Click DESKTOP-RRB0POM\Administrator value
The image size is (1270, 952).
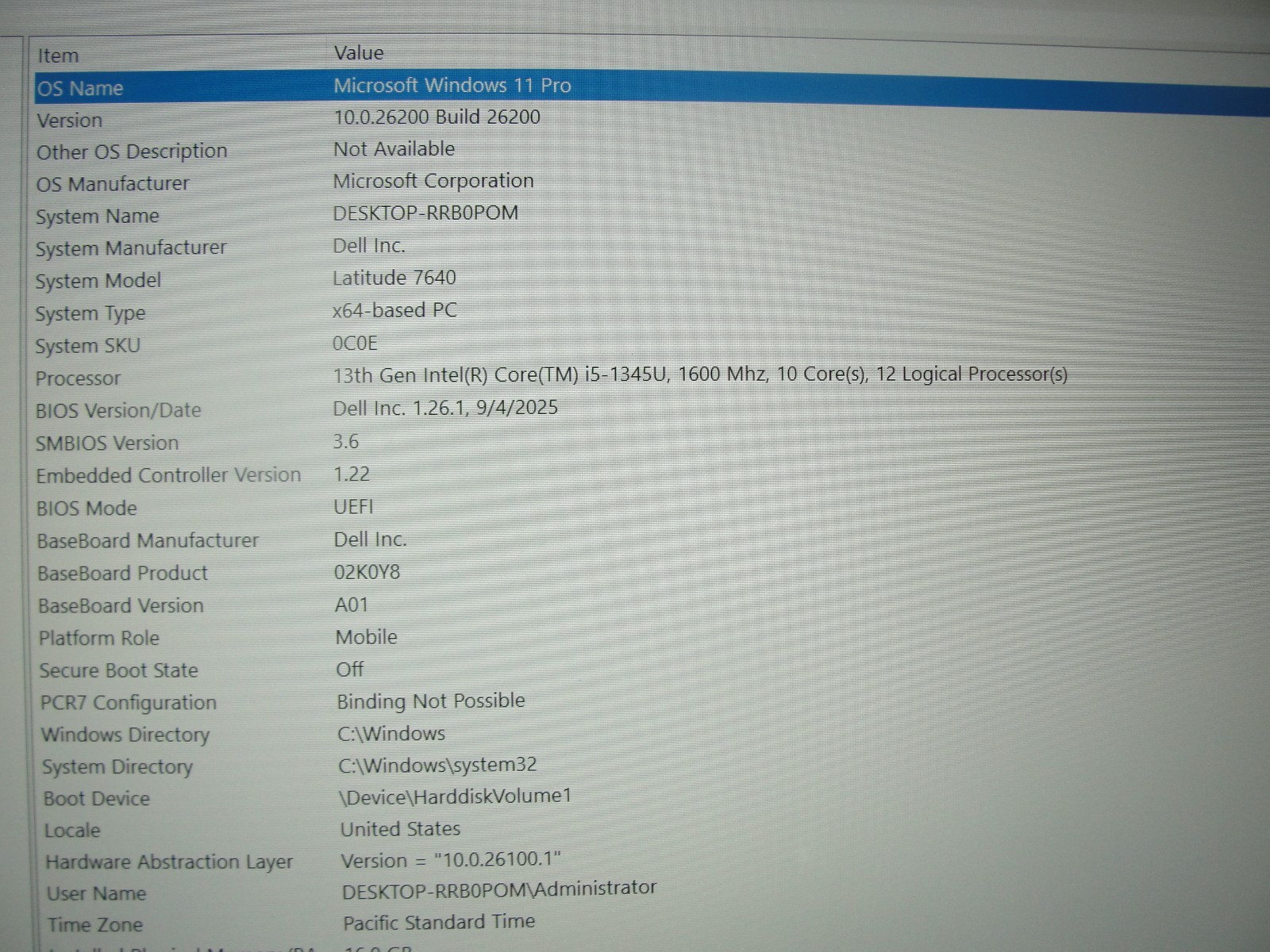(x=499, y=889)
